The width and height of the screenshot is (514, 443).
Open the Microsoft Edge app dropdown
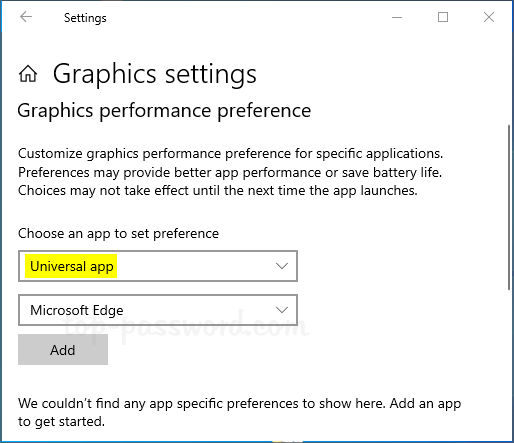click(x=158, y=310)
